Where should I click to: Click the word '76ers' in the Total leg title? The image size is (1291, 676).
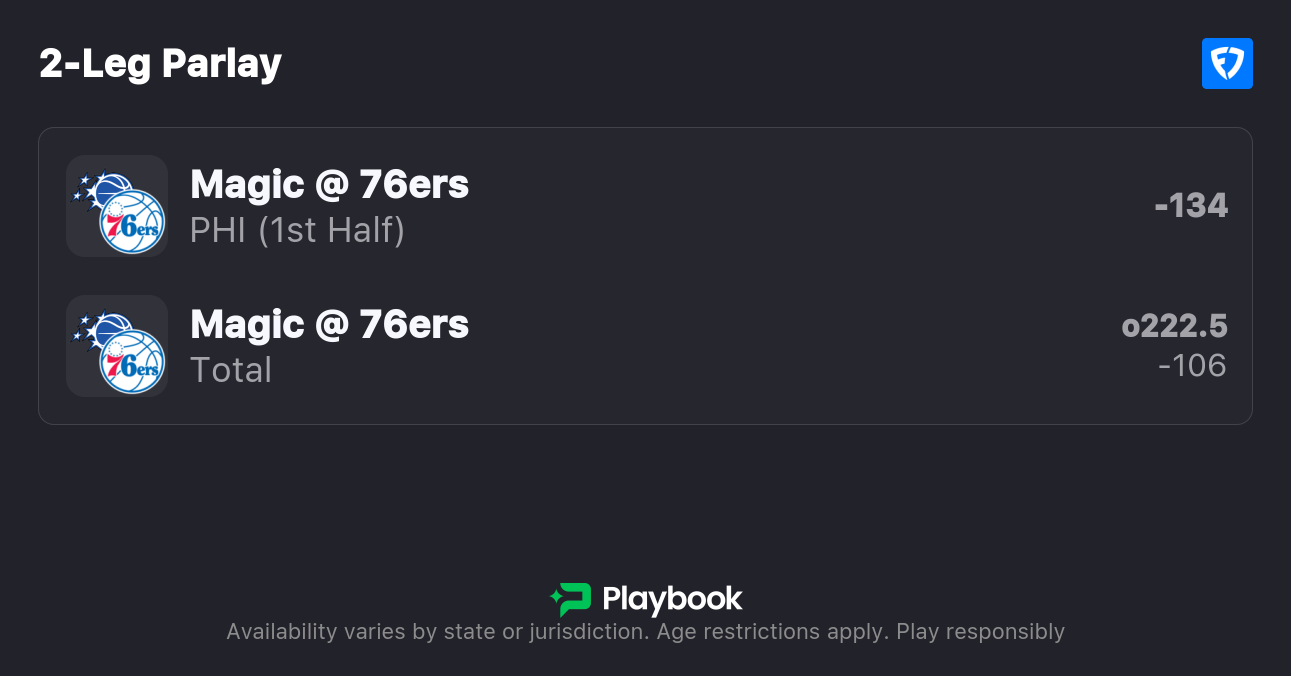tap(414, 324)
